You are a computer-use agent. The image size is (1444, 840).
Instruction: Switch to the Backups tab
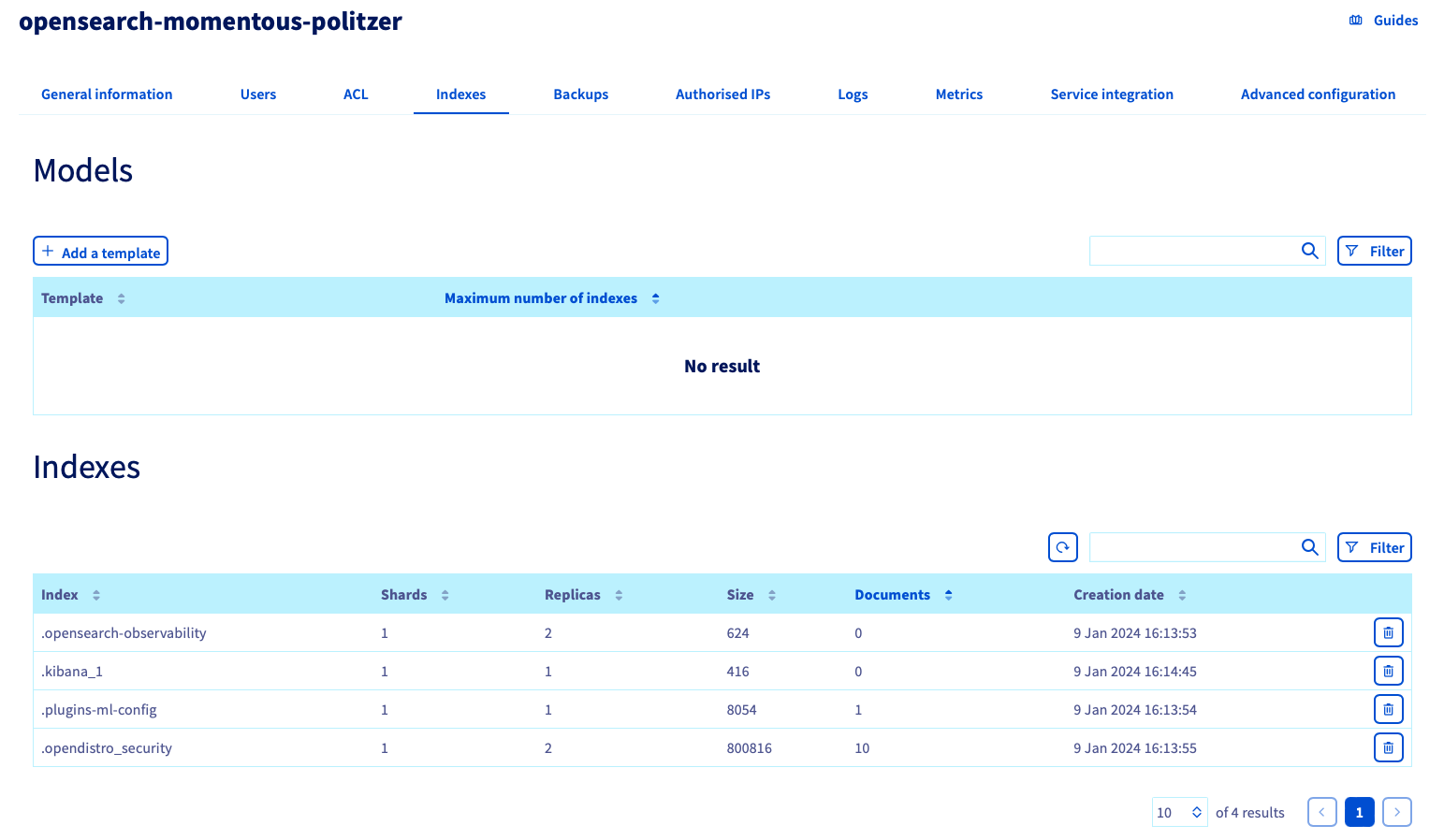580,94
